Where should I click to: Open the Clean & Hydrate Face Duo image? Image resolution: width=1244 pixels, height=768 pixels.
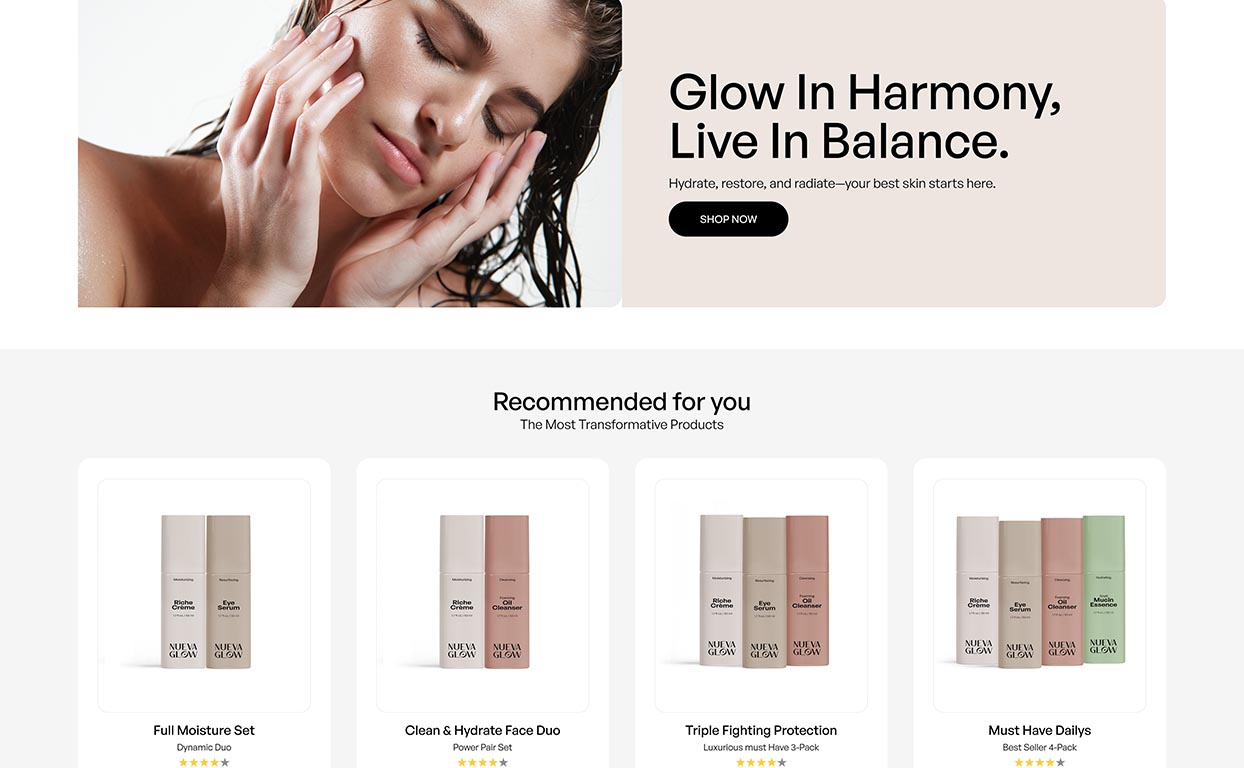coord(483,595)
